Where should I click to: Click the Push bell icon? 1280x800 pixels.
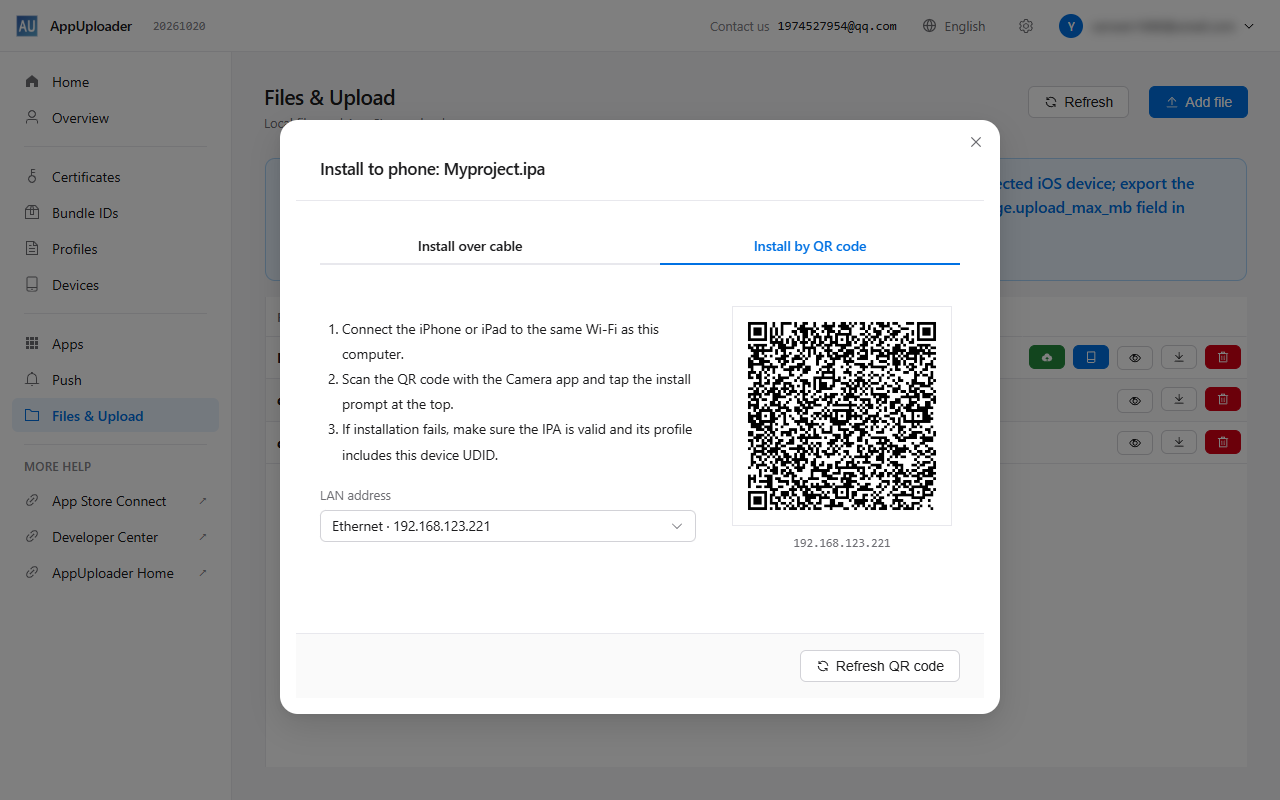(32, 380)
